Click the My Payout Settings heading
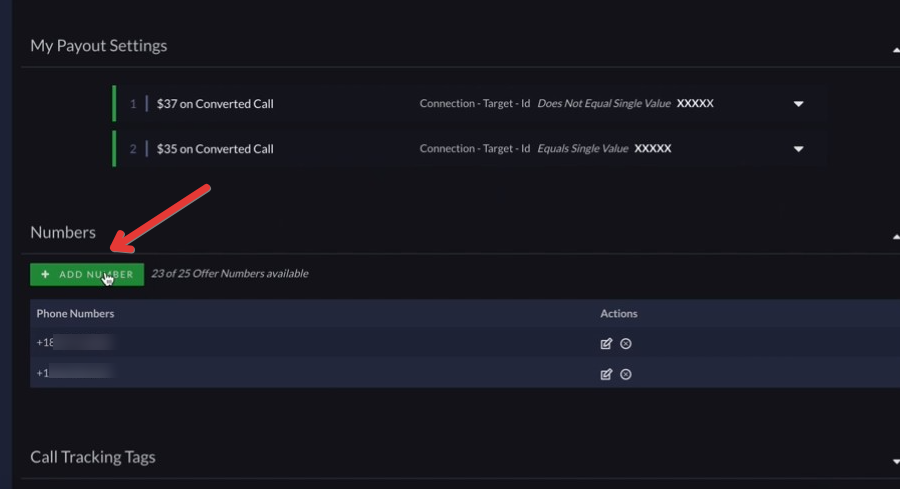Viewport: 900px width, 489px height. point(99,46)
